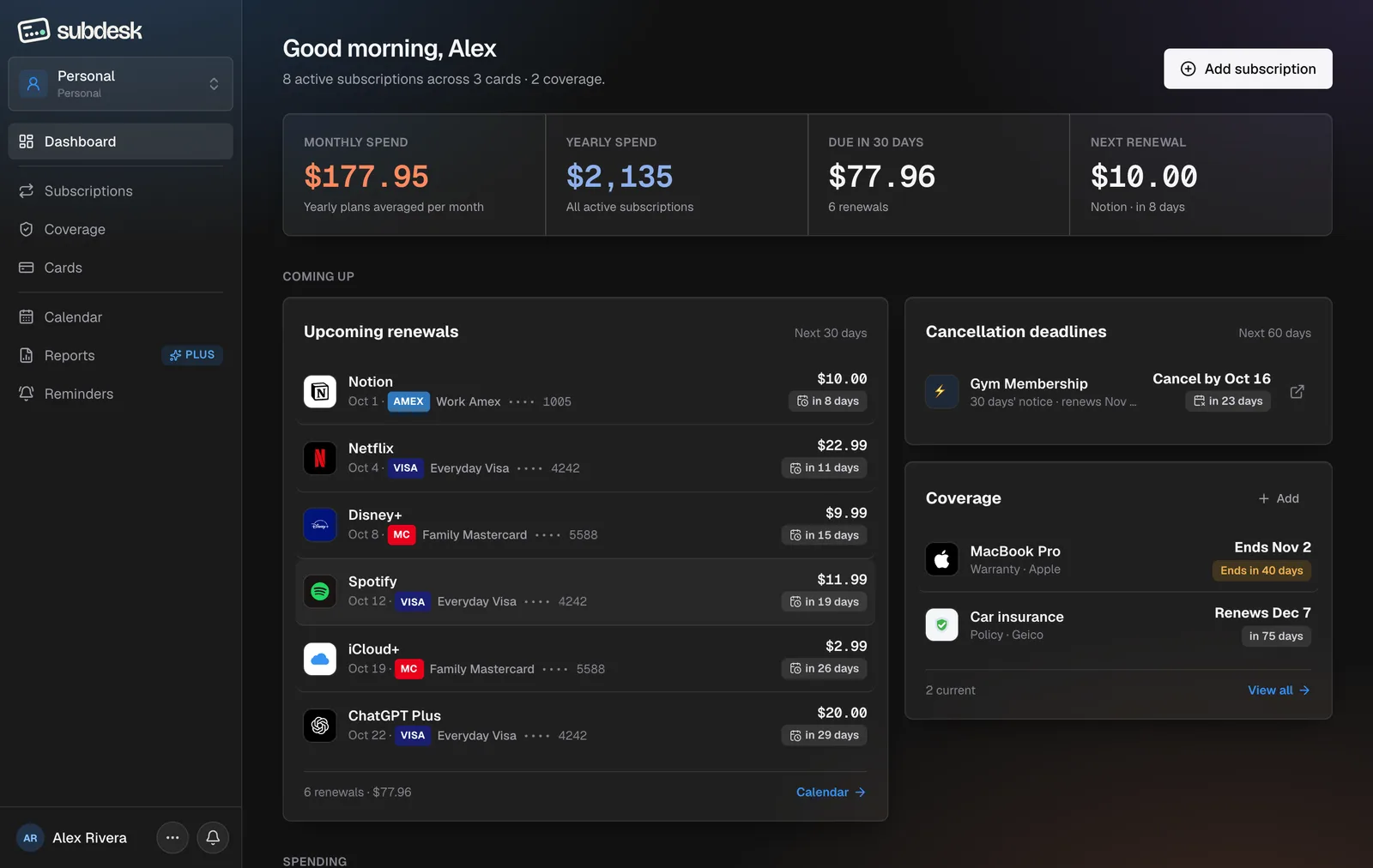Open Gym Membership external link icon

[x=1297, y=391]
